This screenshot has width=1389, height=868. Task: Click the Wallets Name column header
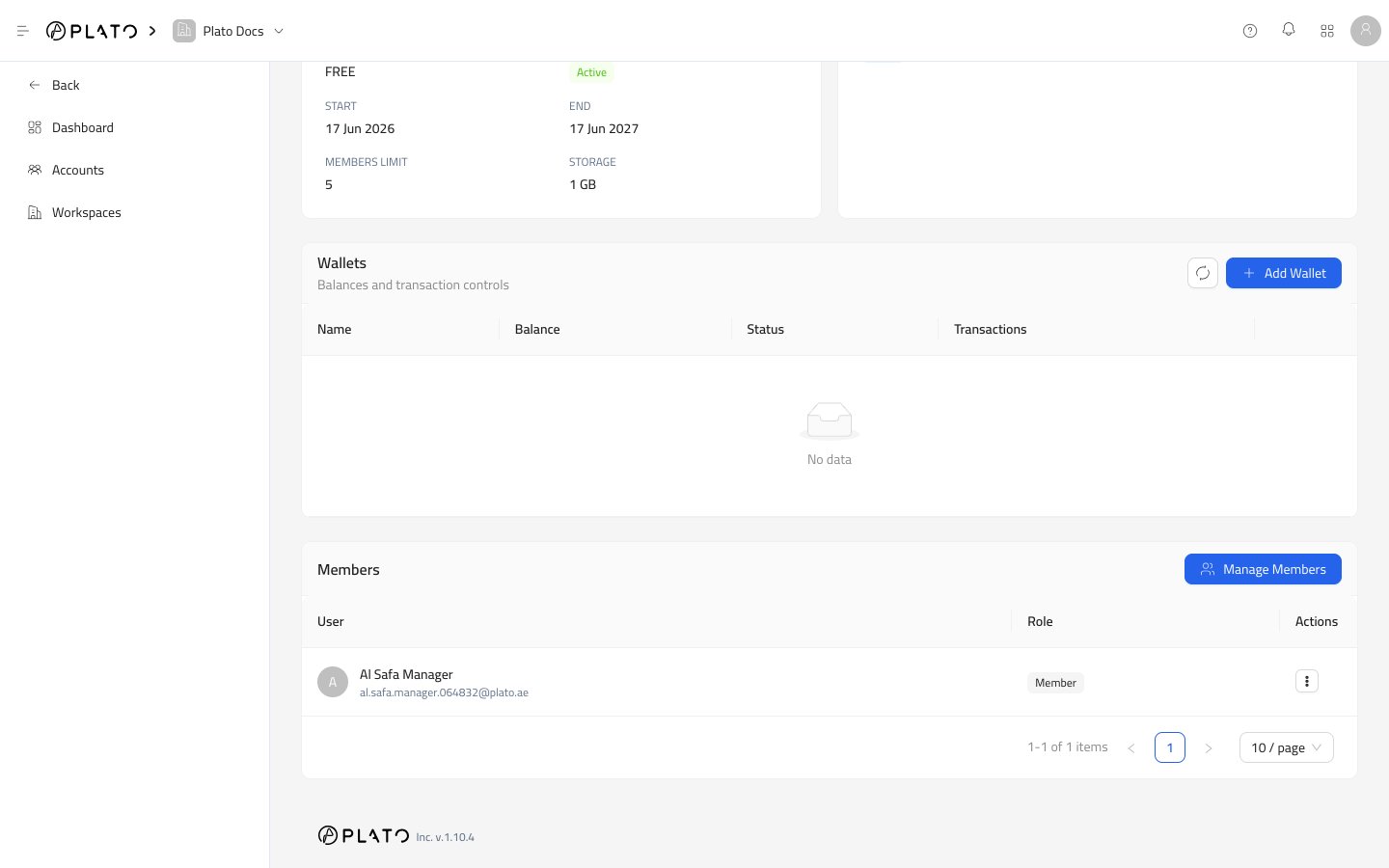pyautogui.click(x=334, y=329)
